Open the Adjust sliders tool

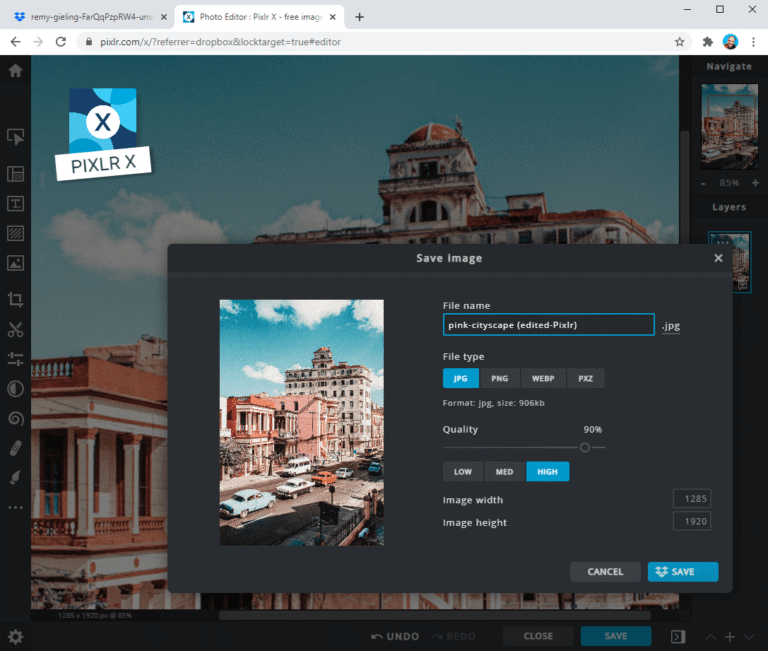pos(15,359)
